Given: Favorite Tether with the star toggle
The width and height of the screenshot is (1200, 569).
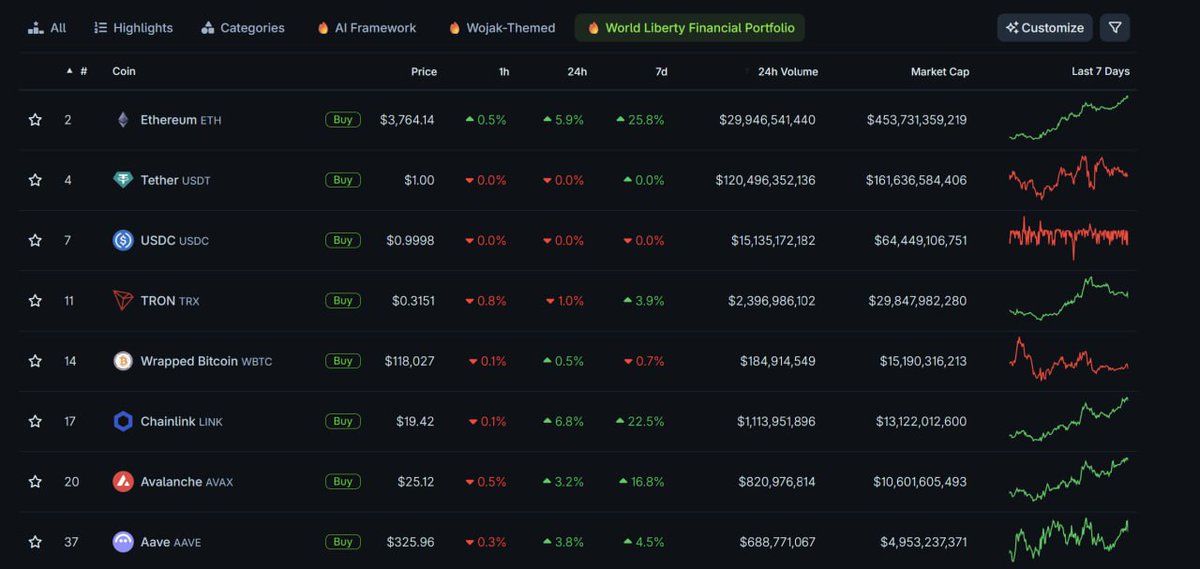Looking at the screenshot, I should [35, 180].
